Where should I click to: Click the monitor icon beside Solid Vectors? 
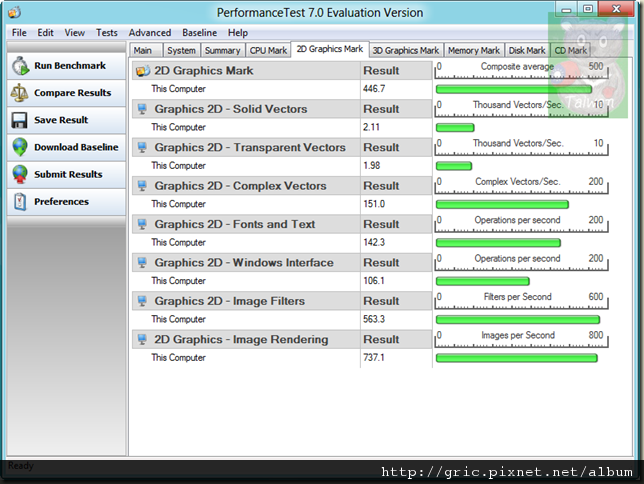point(142,109)
